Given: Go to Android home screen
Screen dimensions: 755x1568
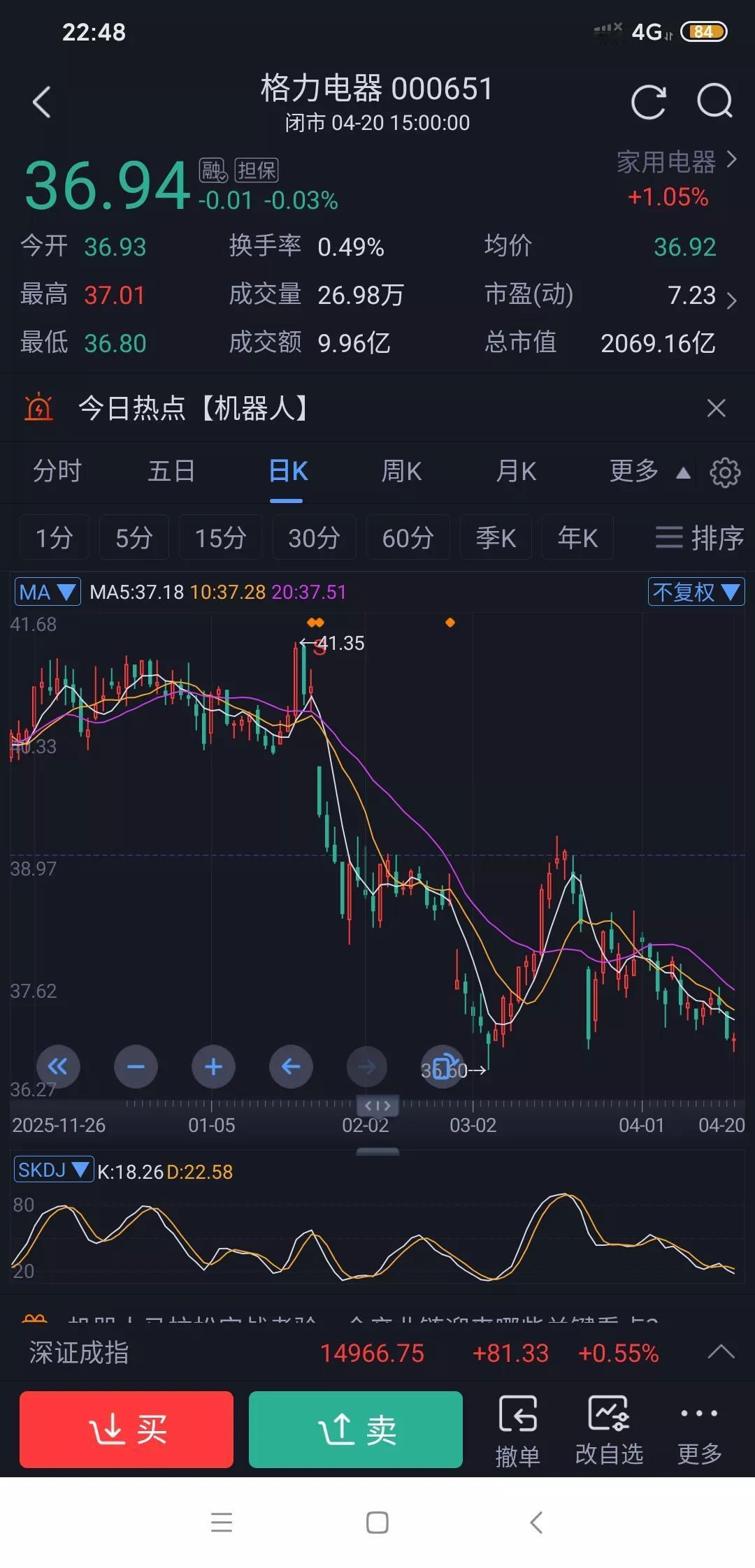Looking at the screenshot, I should tap(377, 1523).
